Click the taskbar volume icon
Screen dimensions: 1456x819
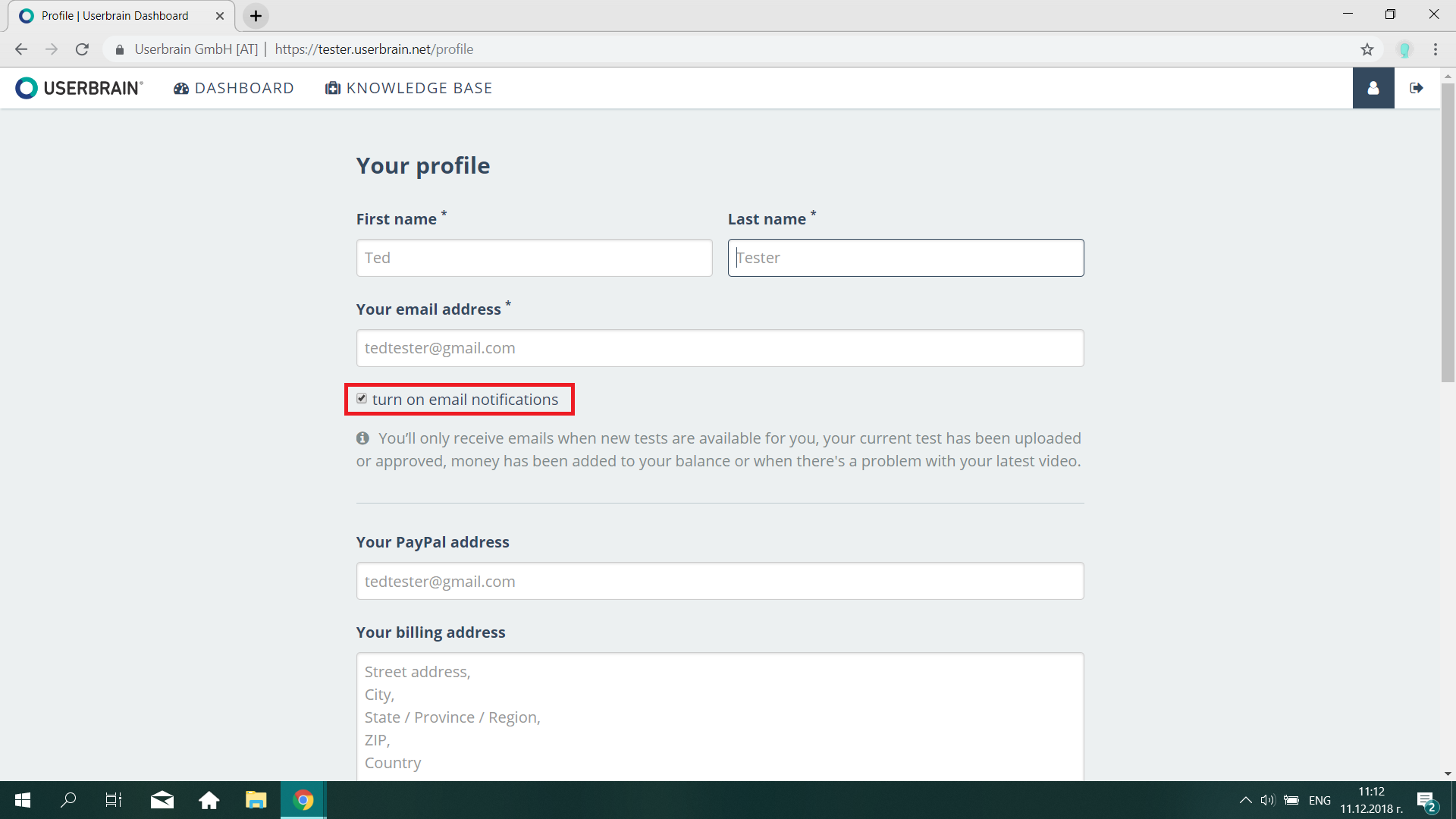(x=1267, y=800)
